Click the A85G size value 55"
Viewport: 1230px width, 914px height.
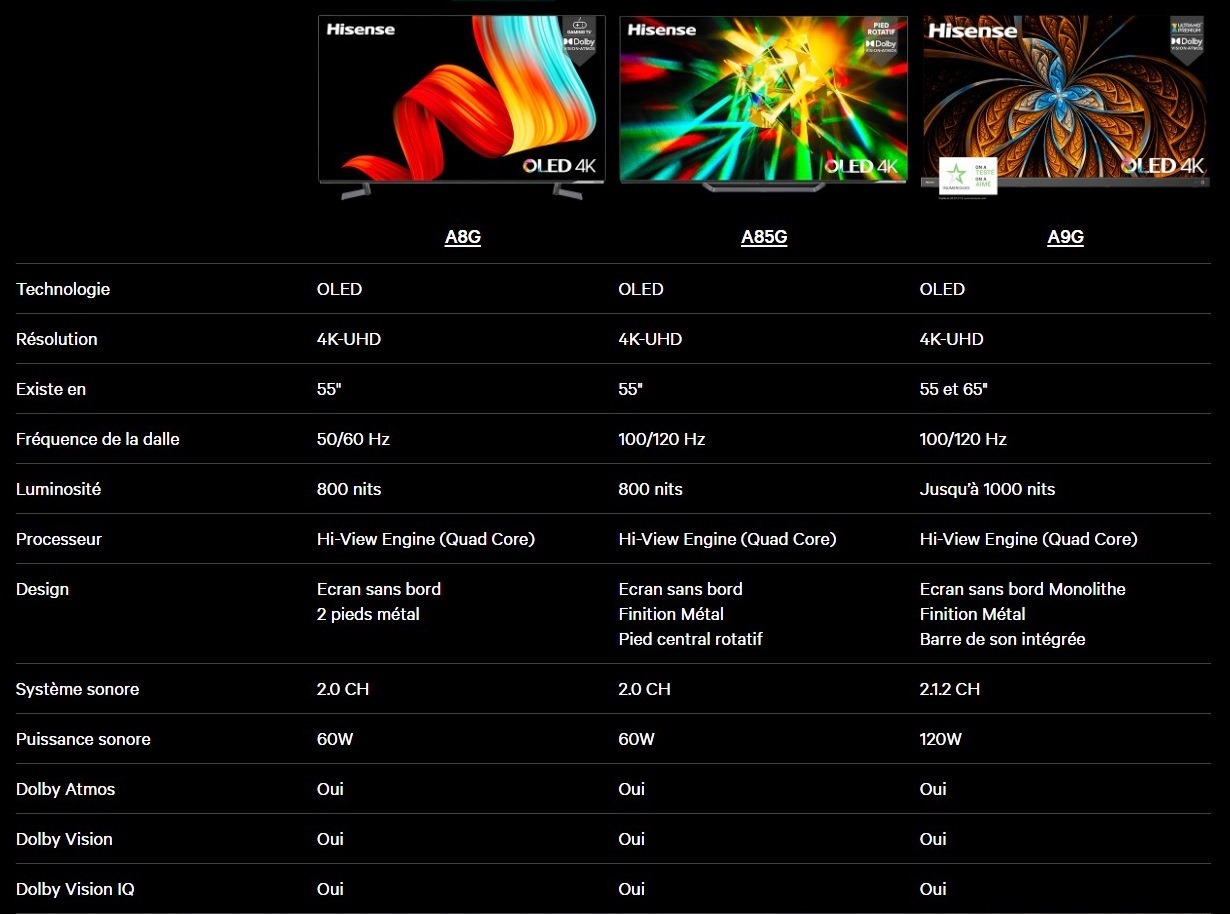pos(630,389)
